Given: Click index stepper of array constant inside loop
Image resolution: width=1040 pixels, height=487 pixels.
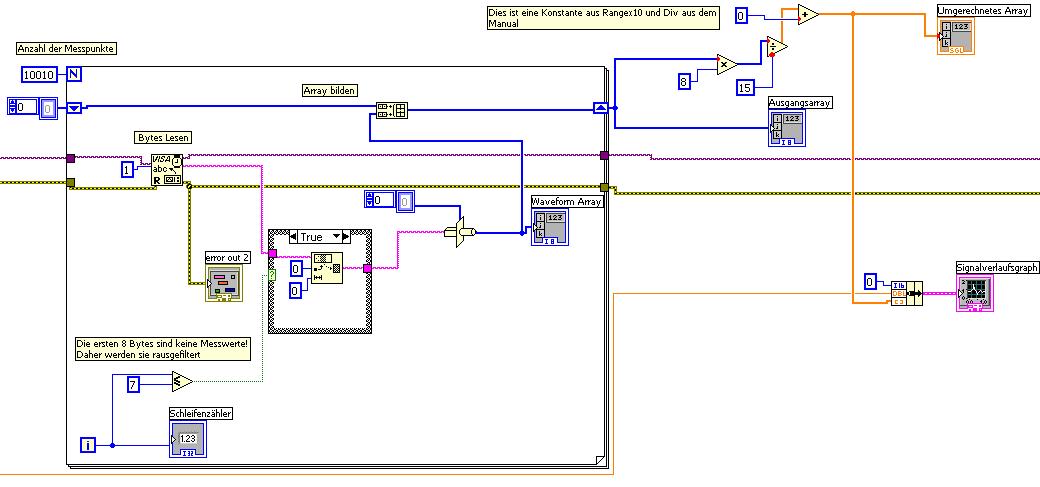Looking at the screenshot, I should pyautogui.click(x=370, y=200).
